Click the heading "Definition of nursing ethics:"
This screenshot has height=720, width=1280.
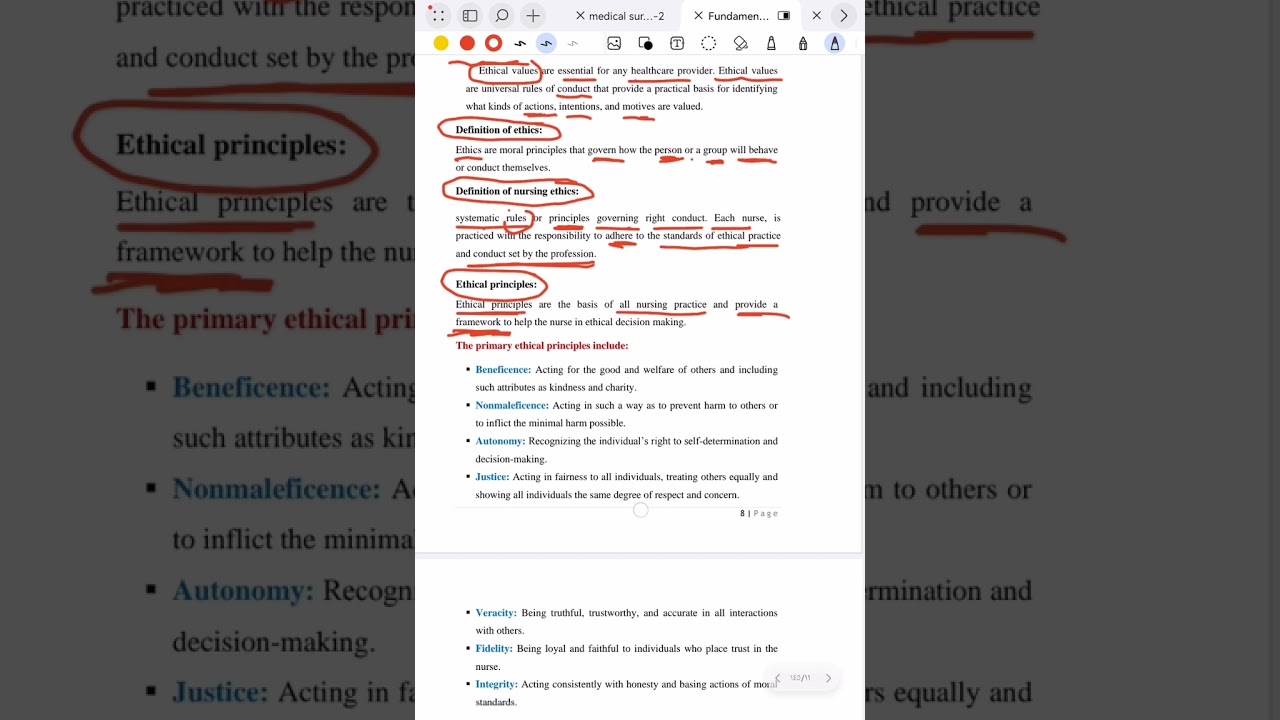click(x=517, y=191)
